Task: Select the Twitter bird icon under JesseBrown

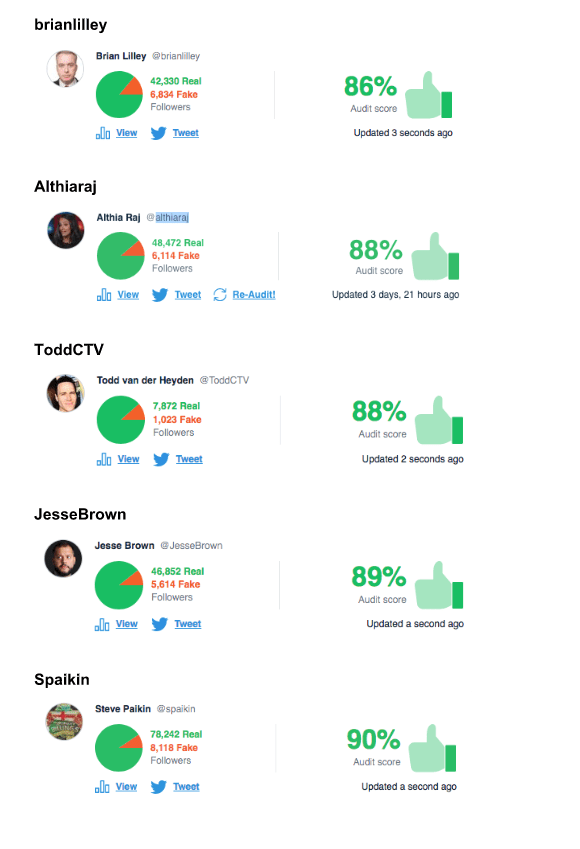Action: 160,624
